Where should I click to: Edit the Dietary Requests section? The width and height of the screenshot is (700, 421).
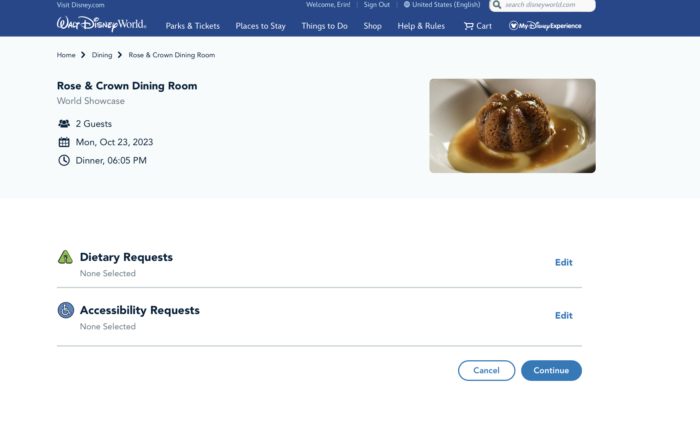(563, 263)
